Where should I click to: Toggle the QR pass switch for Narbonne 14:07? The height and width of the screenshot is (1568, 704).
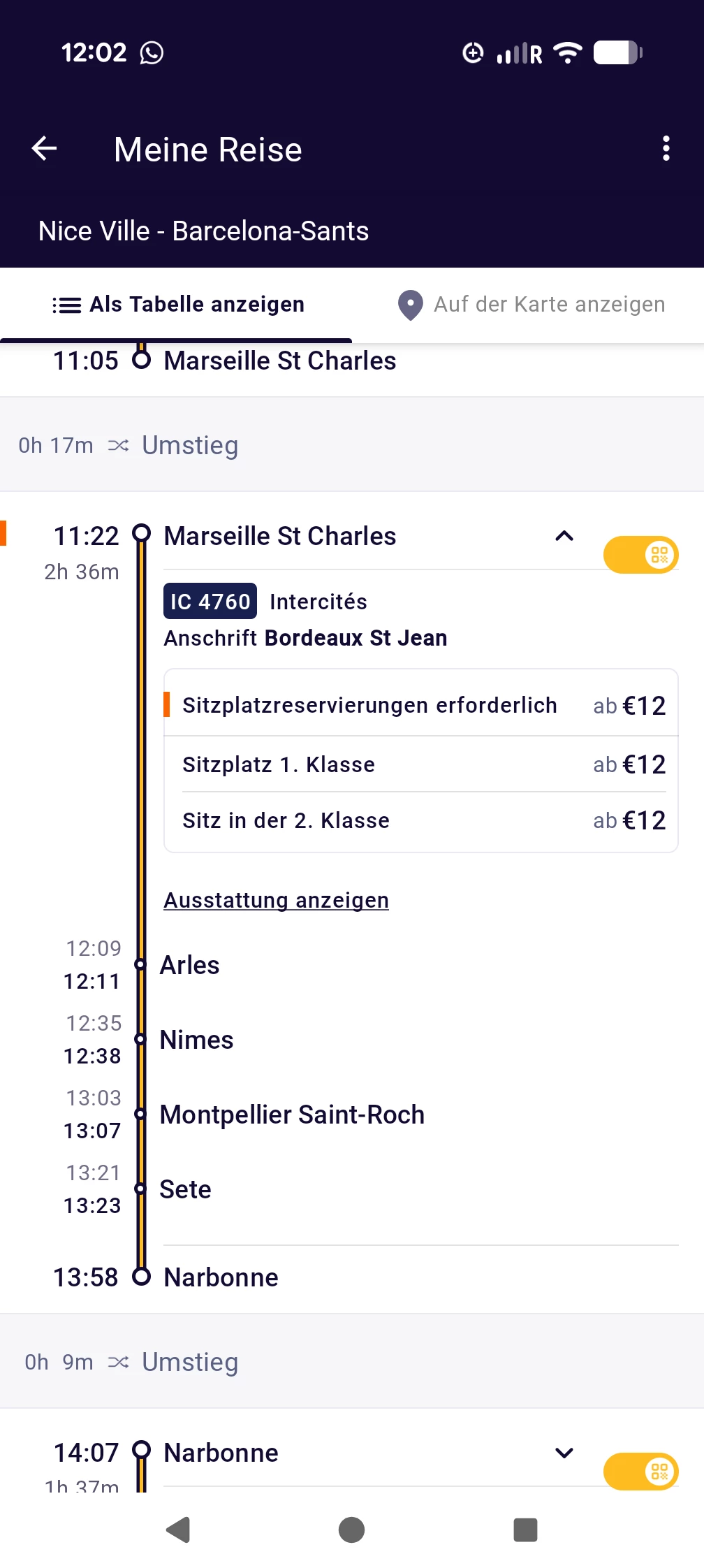(x=640, y=1472)
